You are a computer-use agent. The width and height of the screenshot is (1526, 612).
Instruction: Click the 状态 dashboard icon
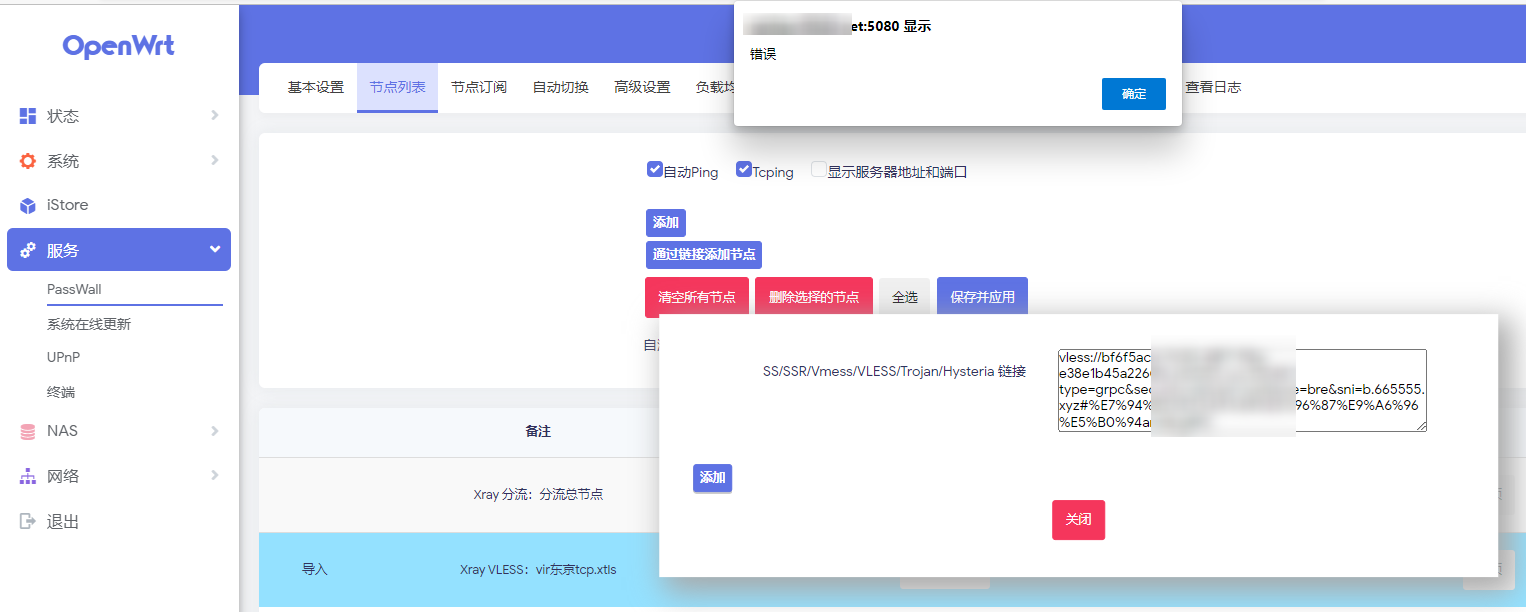pos(28,116)
